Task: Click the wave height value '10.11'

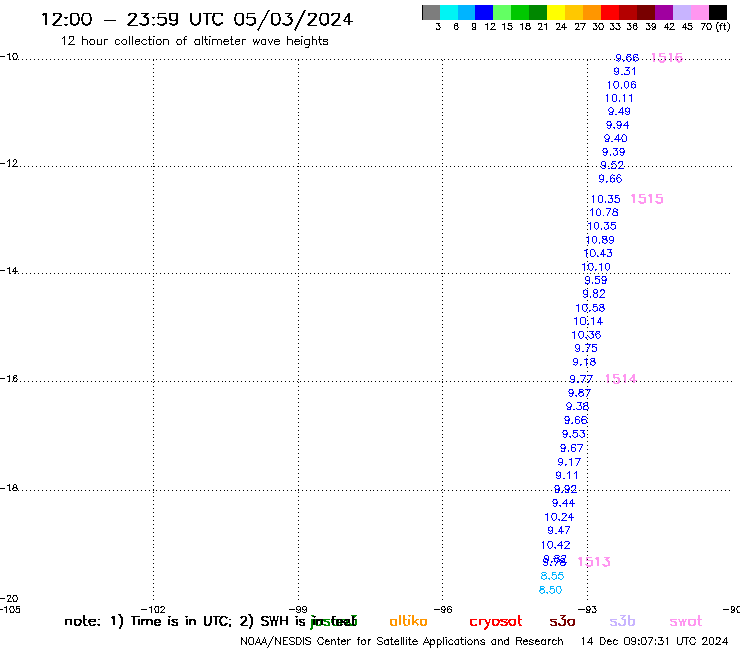Action: [x=619, y=98]
